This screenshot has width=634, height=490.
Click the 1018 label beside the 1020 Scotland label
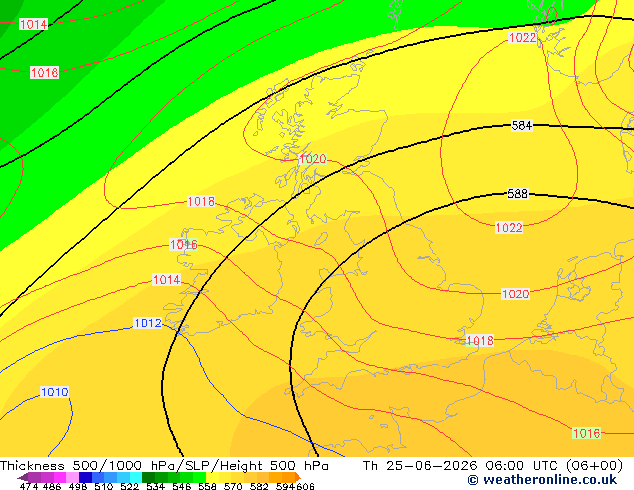tap(201, 201)
